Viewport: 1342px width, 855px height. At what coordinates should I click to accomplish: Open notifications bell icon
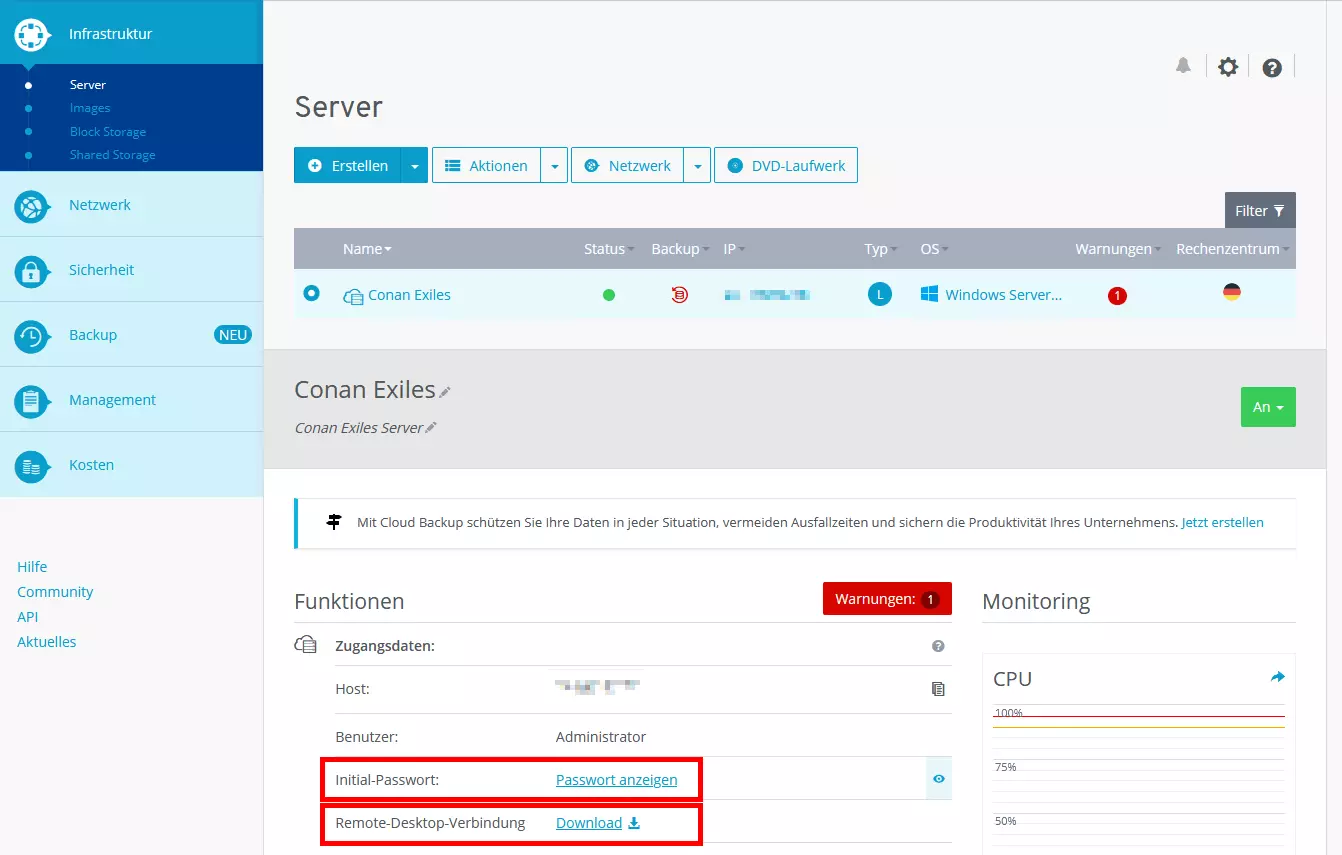[1183, 66]
